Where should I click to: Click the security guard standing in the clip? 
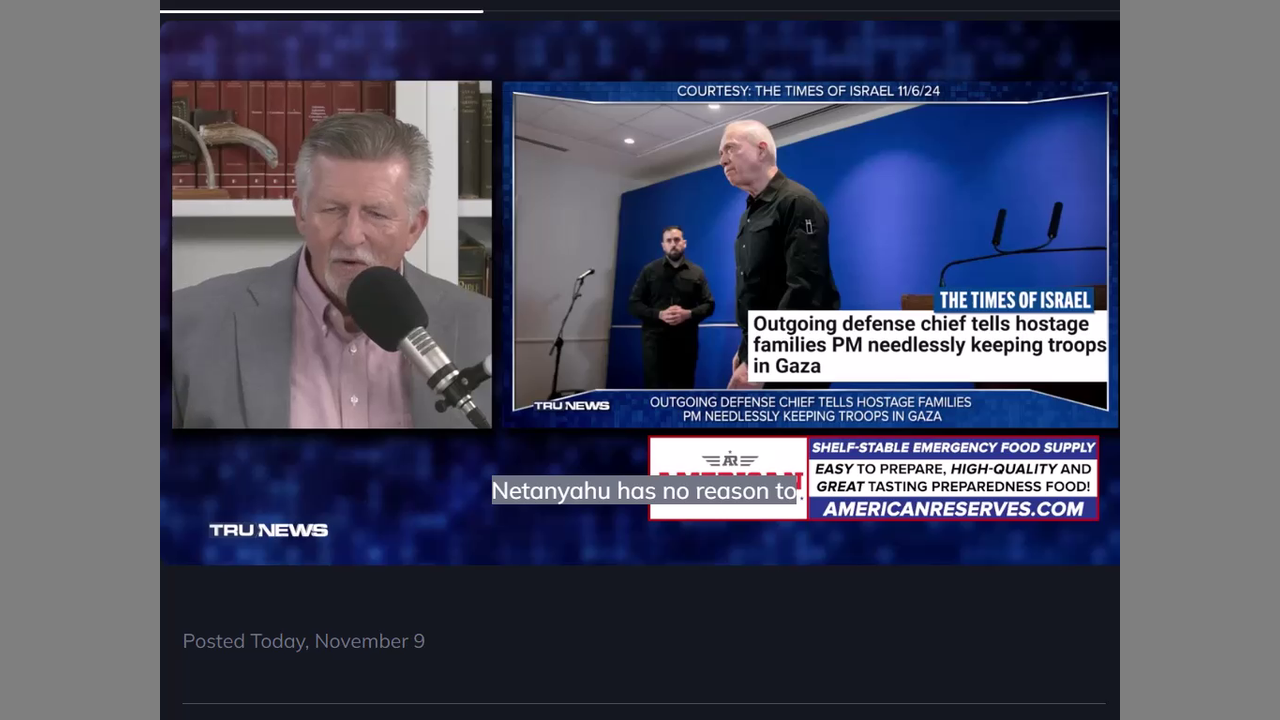(671, 300)
